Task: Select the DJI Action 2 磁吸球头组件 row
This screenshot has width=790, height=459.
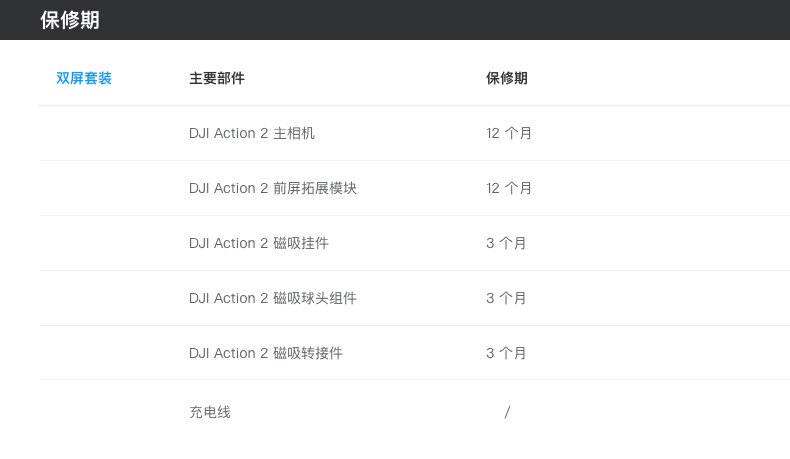Action: [415, 298]
